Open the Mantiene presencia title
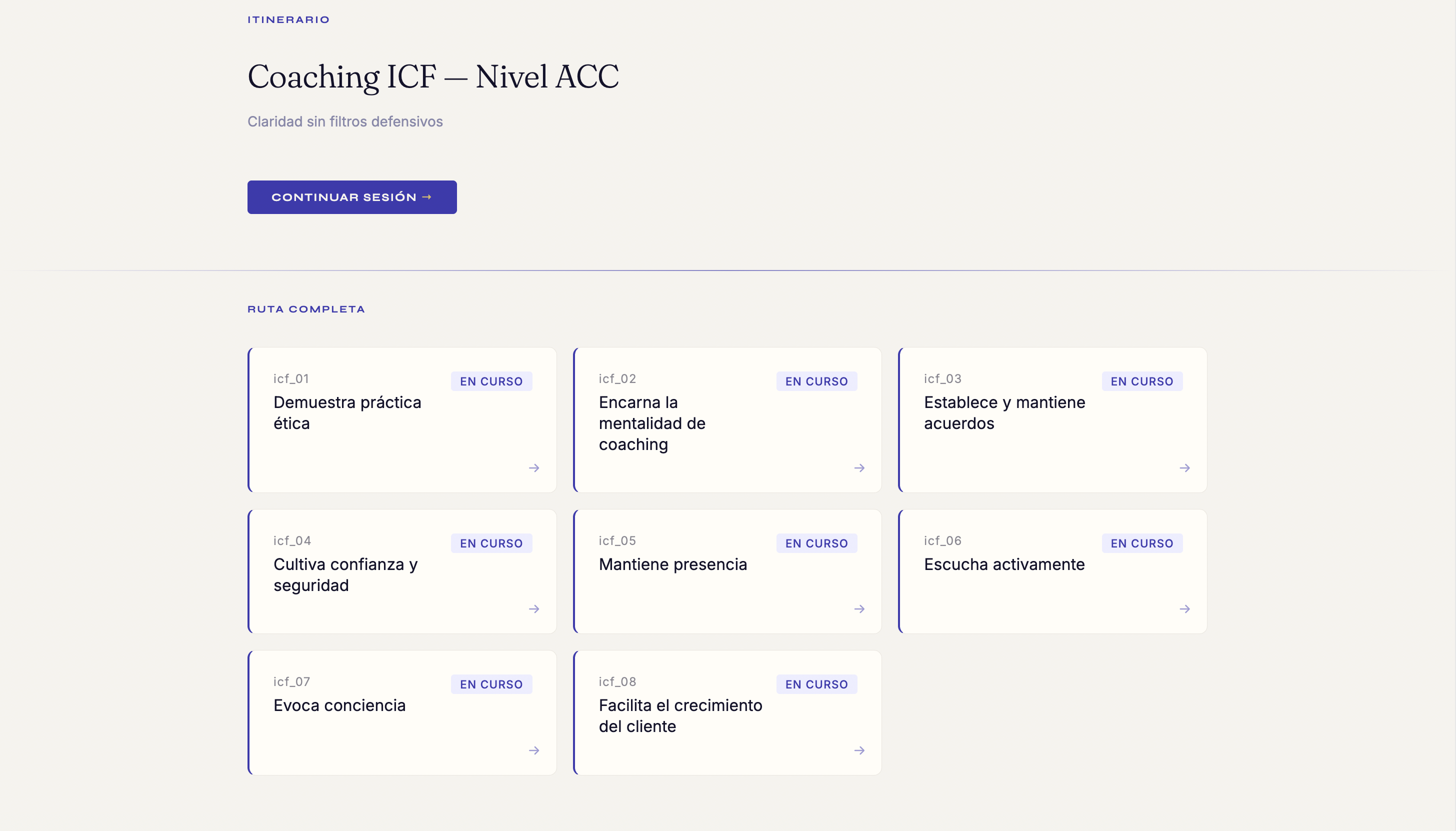 [673, 564]
